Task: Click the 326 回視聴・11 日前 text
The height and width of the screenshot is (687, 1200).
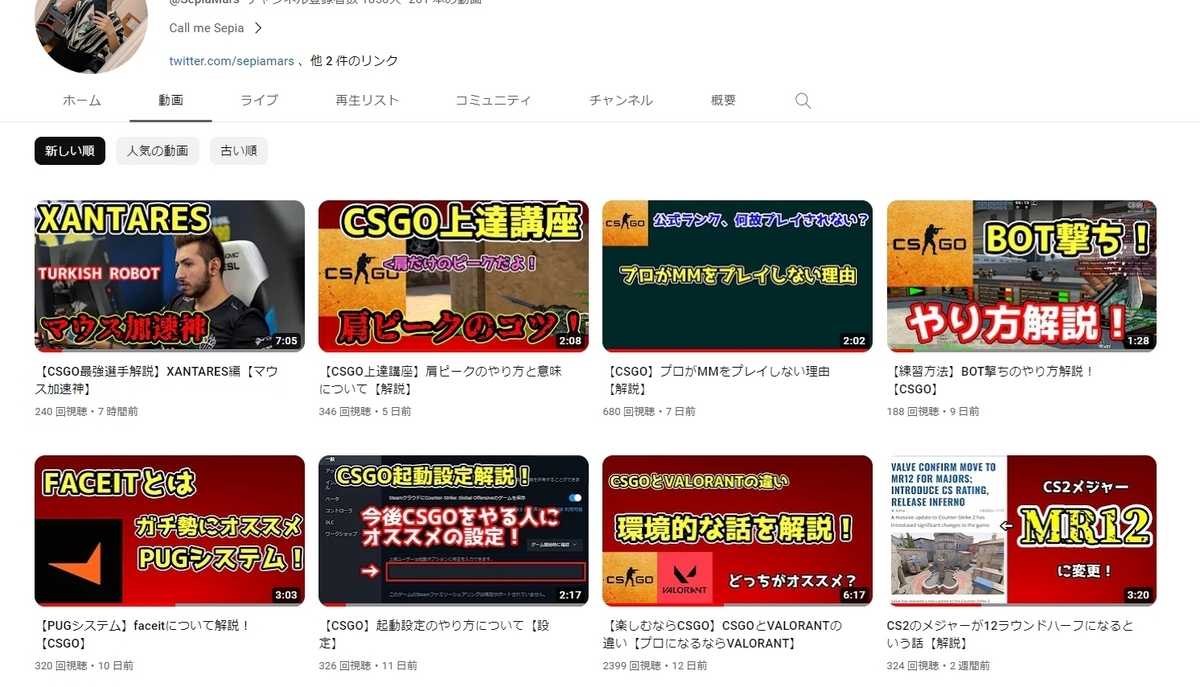Action: click(x=368, y=665)
